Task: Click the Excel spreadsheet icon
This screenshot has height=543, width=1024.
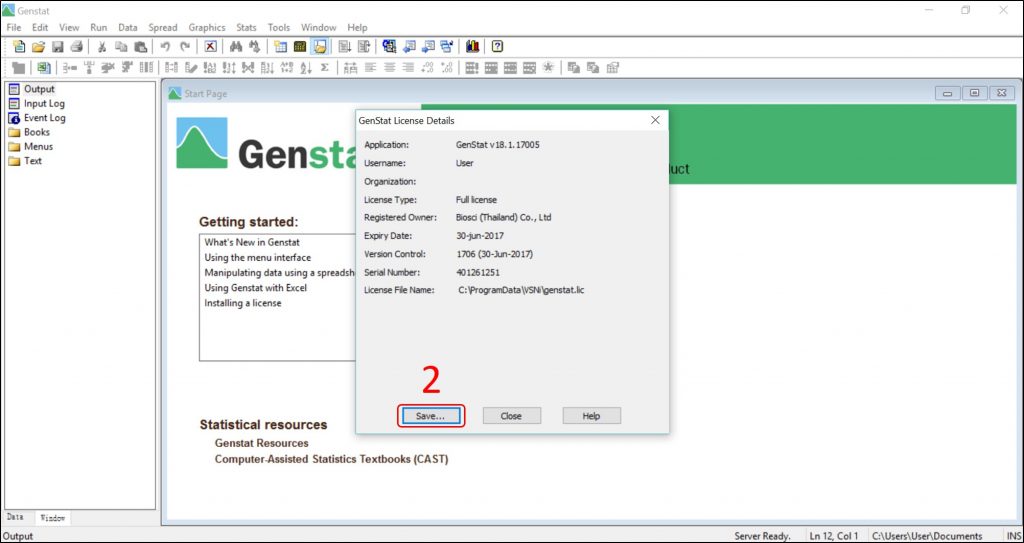Action: click(43, 67)
